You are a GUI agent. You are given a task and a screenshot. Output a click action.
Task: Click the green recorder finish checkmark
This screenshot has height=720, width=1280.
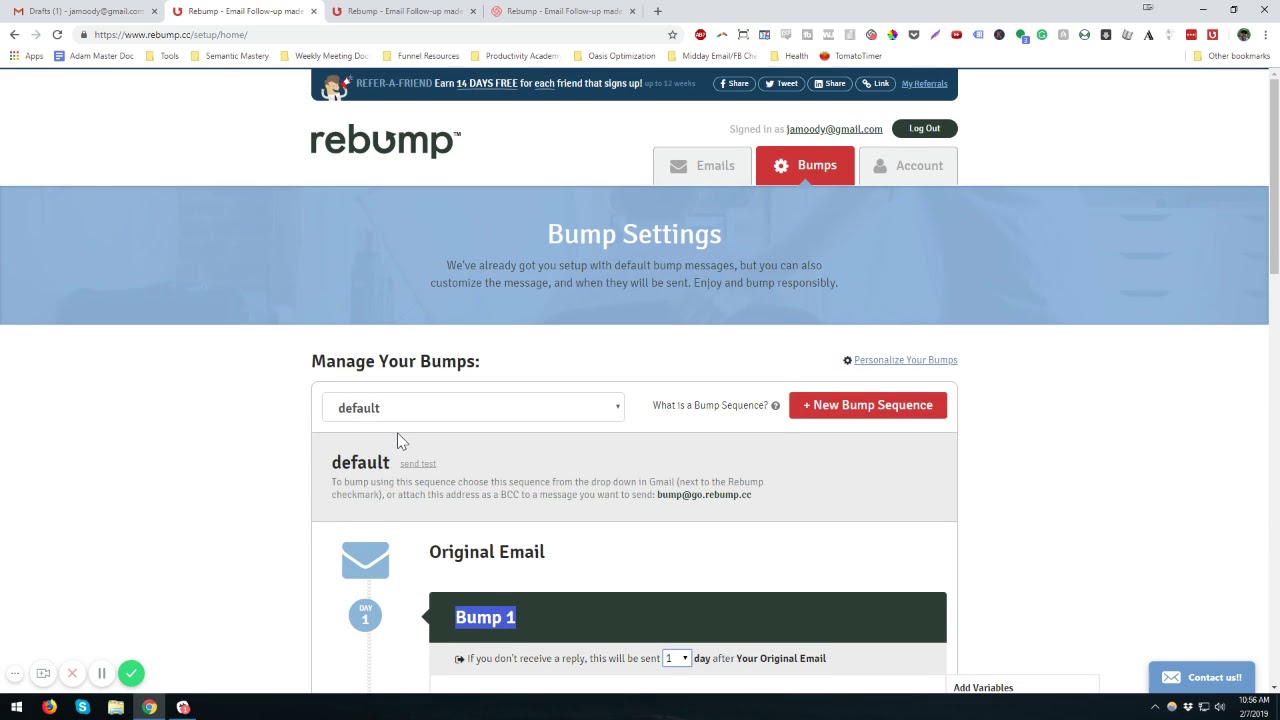point(131,674)
